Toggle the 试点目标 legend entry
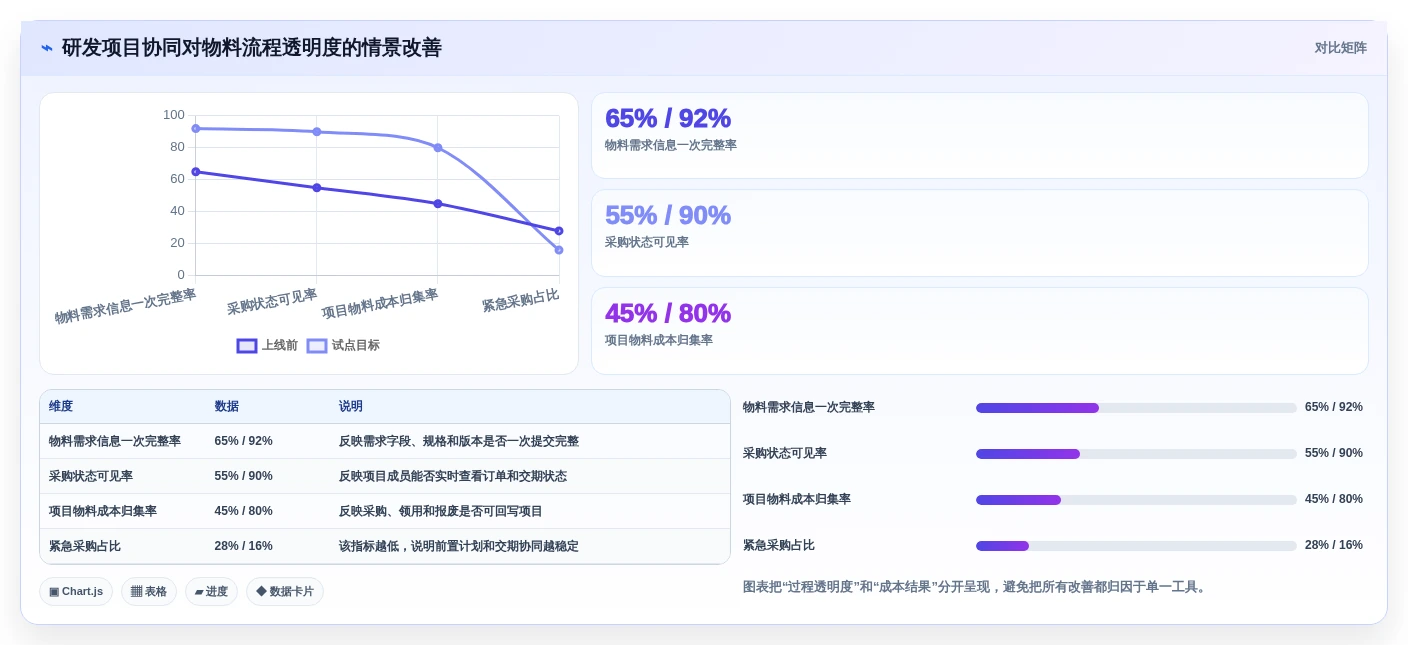 (x=343, y=345)
